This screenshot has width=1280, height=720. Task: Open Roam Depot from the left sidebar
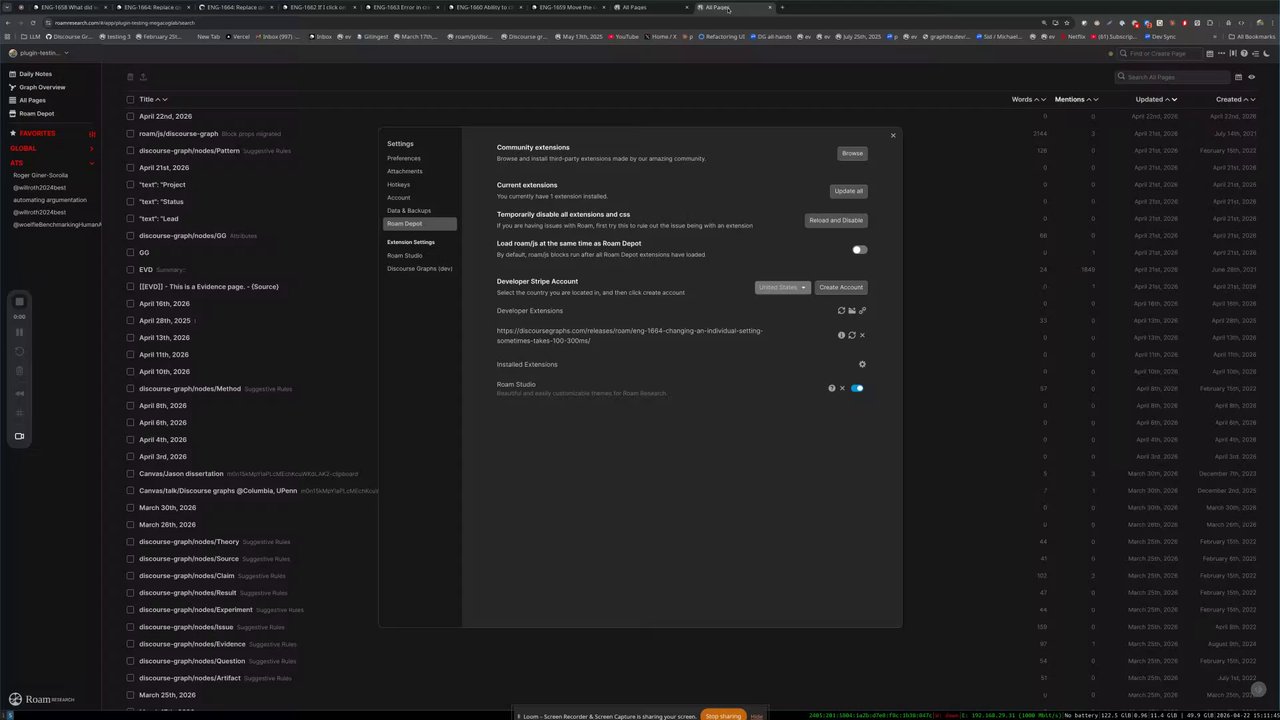[36, 113]
